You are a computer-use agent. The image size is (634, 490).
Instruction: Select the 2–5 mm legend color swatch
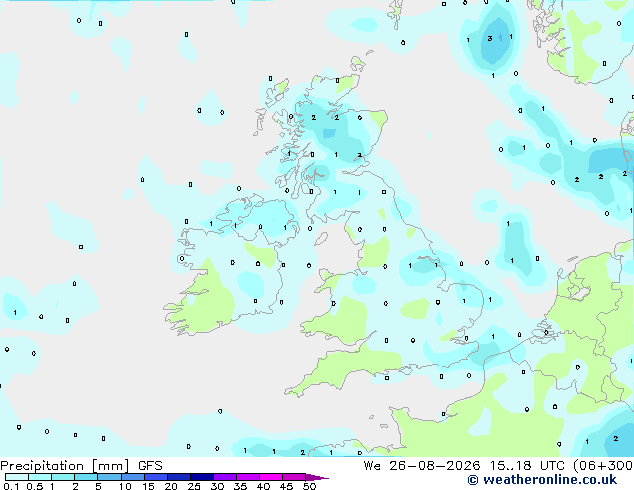pyautogui.click(x=86, y=477)
